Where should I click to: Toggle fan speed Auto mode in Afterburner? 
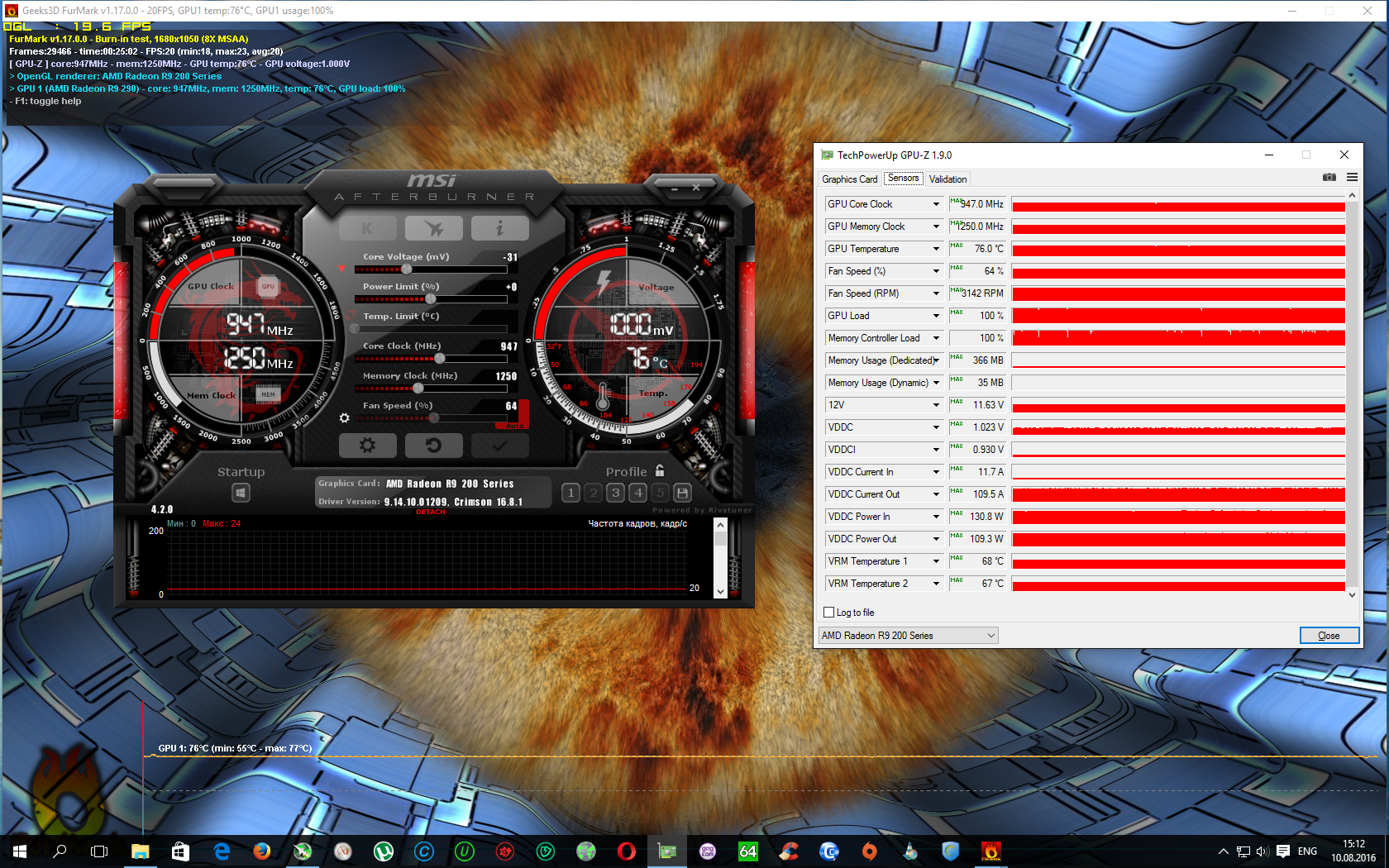pyautogui.click(x=515, y=426)
